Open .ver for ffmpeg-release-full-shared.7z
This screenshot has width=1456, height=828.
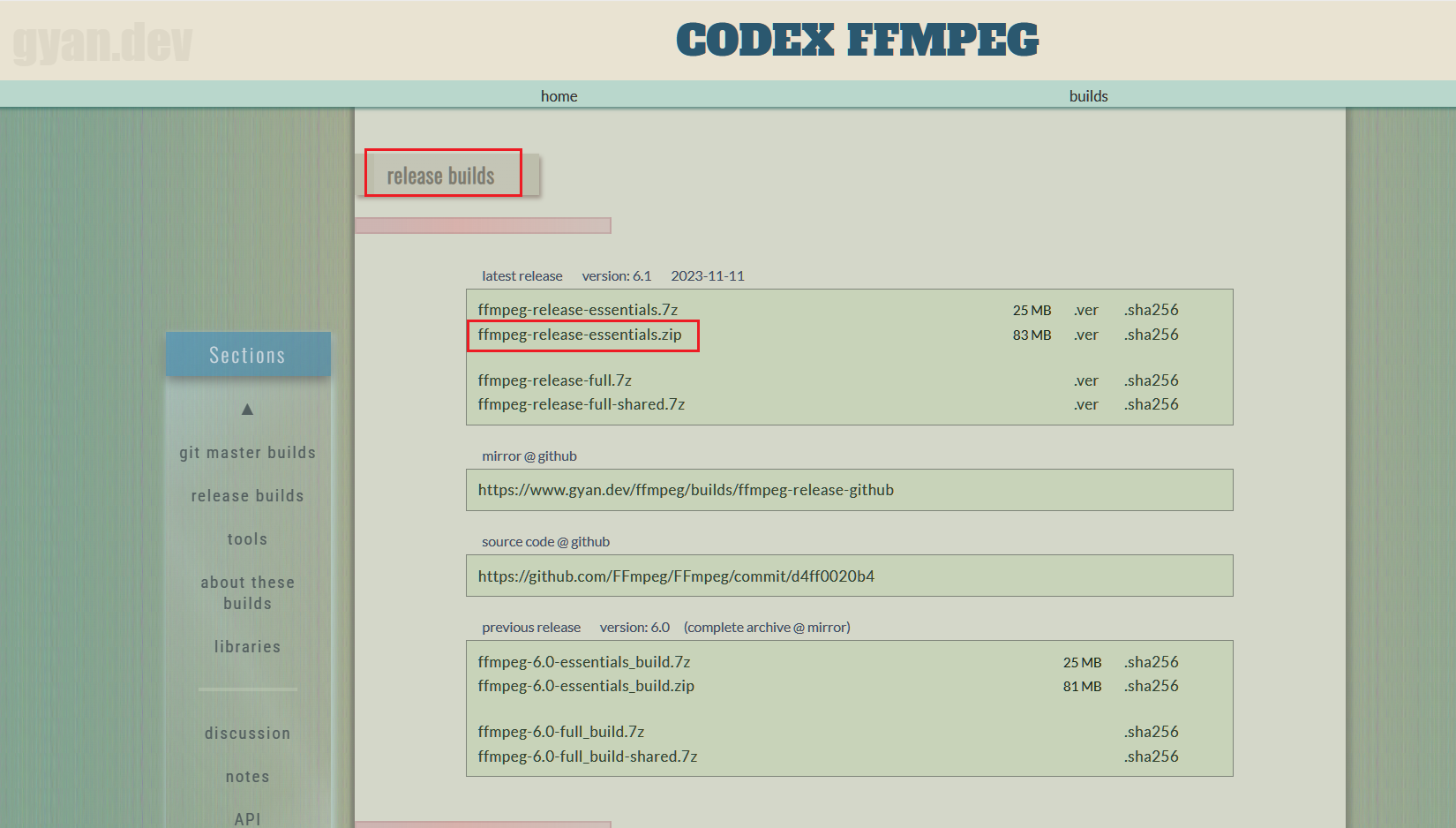pos(1086,404)
